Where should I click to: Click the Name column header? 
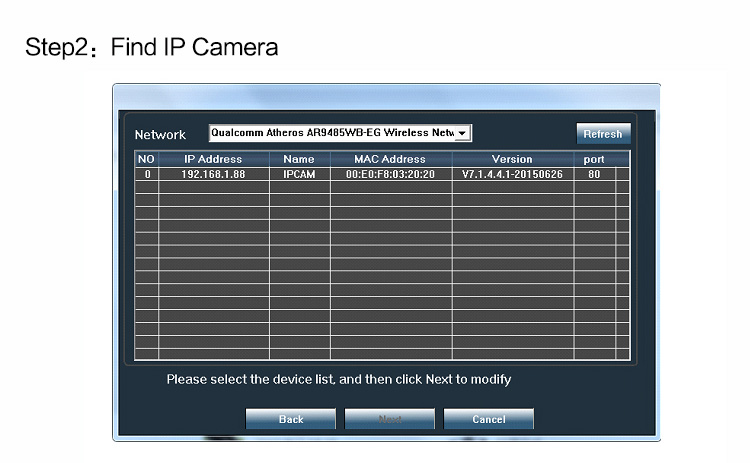[299, 159]
